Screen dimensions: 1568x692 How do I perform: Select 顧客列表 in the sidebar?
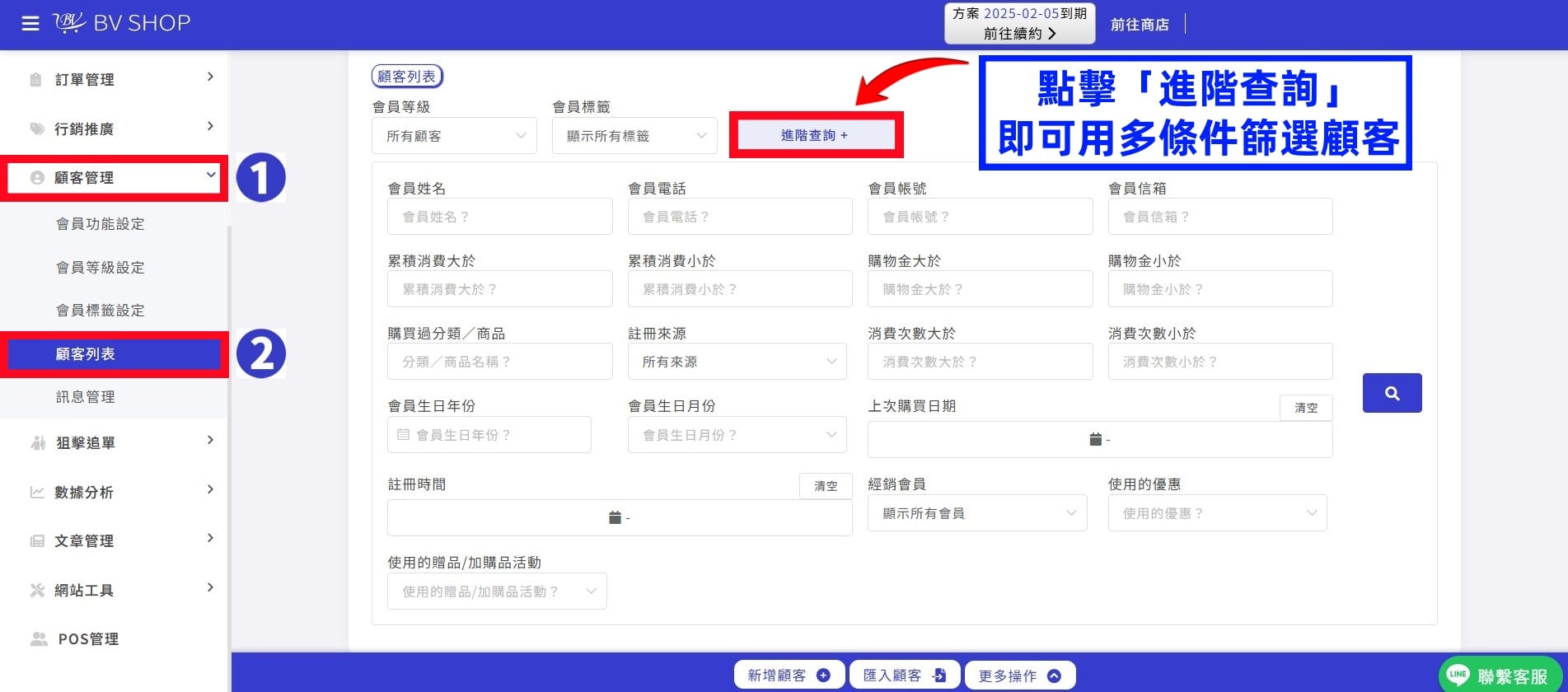(x=114, y=354)
